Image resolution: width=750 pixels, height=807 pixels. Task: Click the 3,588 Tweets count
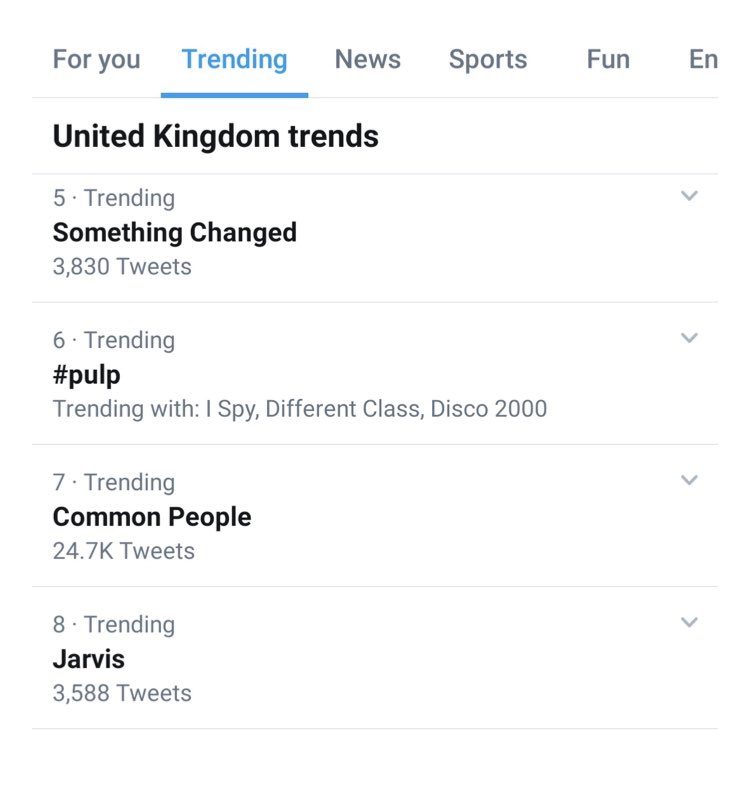122,693
